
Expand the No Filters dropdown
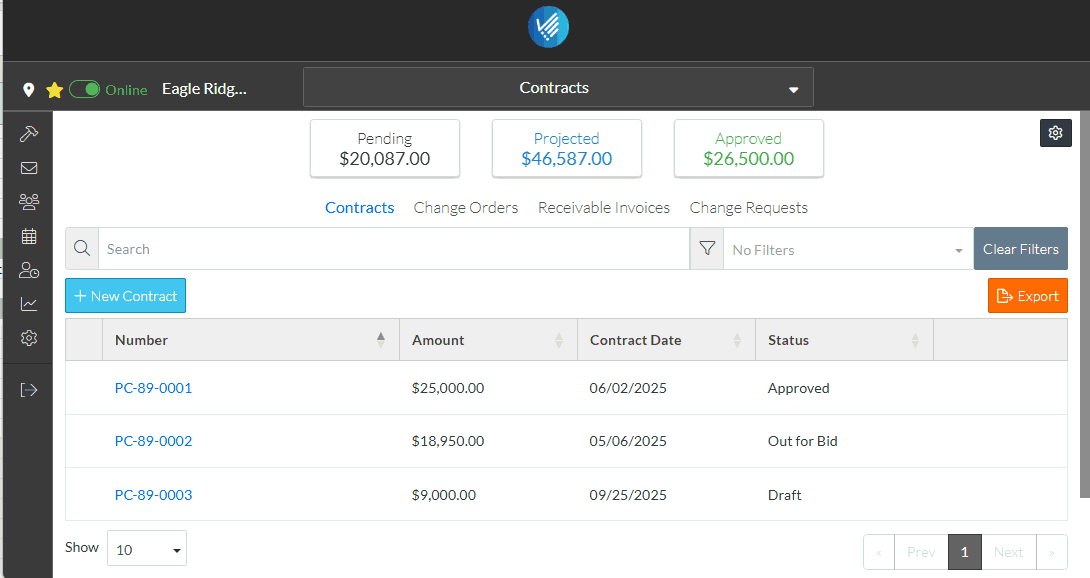(847, 250)
